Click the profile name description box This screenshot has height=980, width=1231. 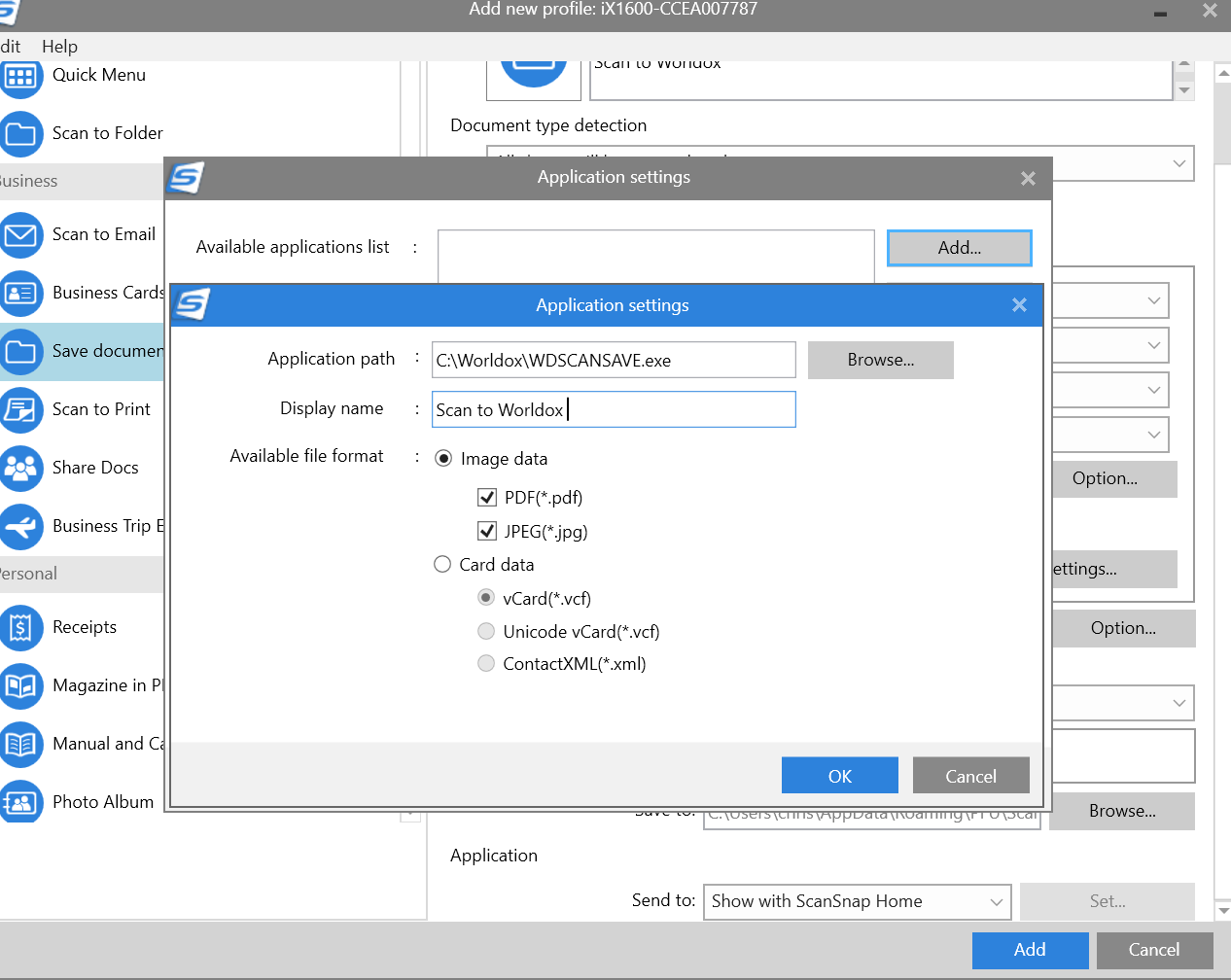[x=881, y=80]
